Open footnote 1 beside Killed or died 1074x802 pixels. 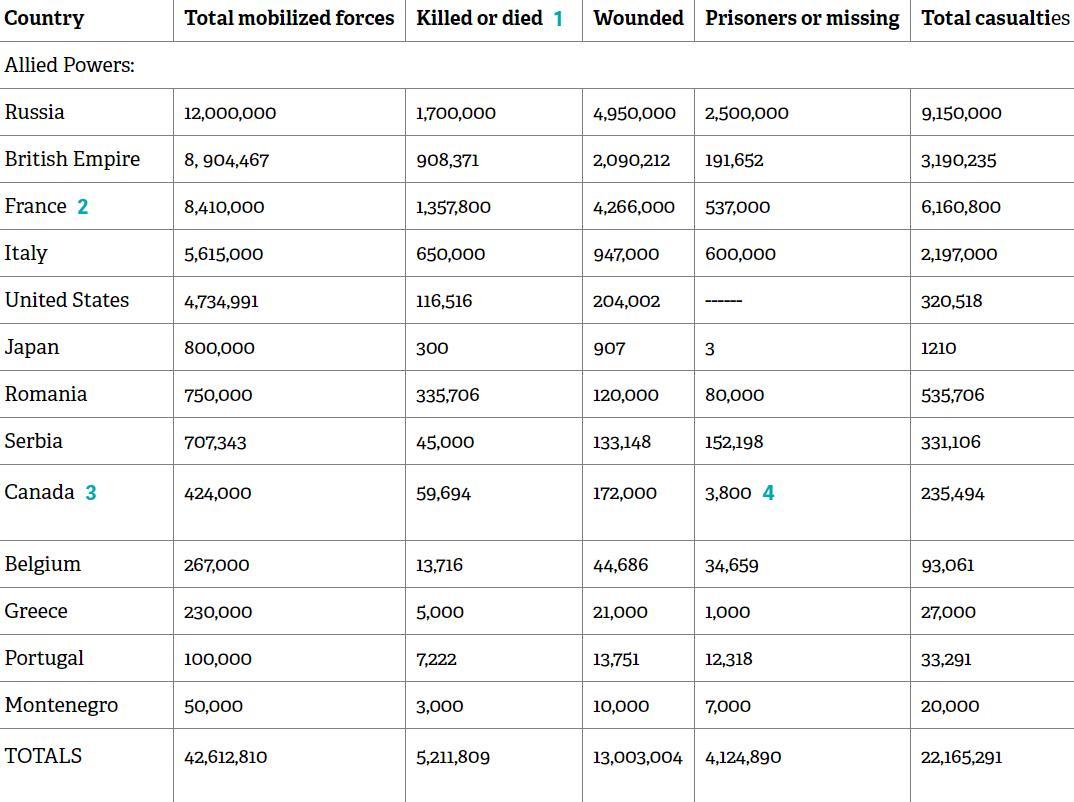[x=558, y=18]
